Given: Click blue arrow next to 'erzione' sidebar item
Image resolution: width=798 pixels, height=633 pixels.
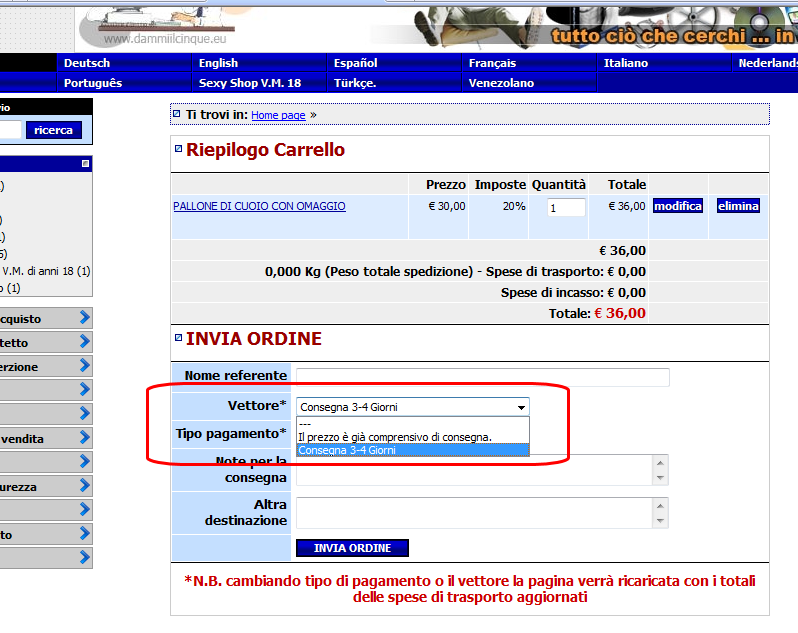Looking at the screenshot, I should [84, 365].
